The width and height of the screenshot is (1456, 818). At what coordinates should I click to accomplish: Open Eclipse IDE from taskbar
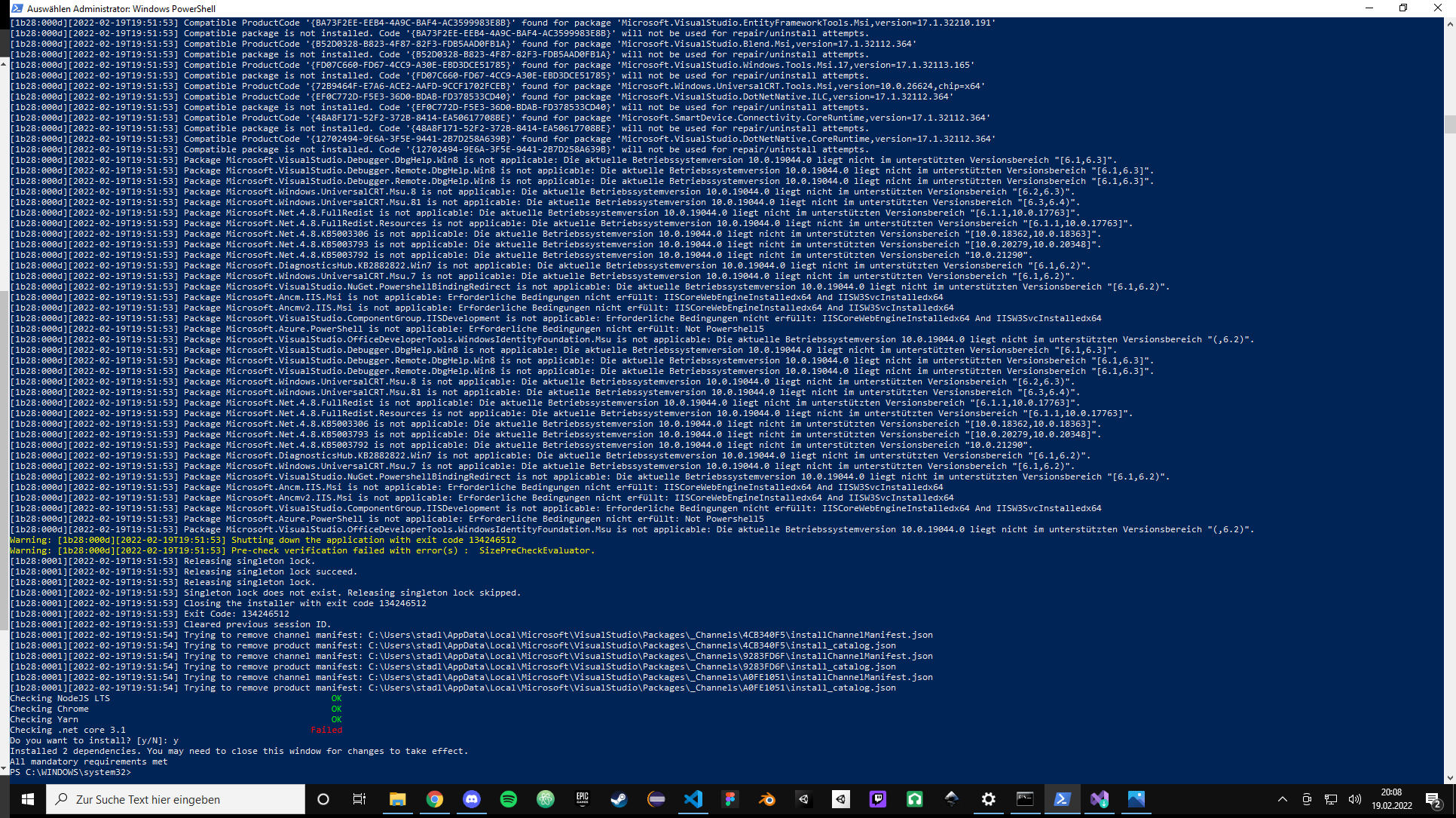pos(656,799)
